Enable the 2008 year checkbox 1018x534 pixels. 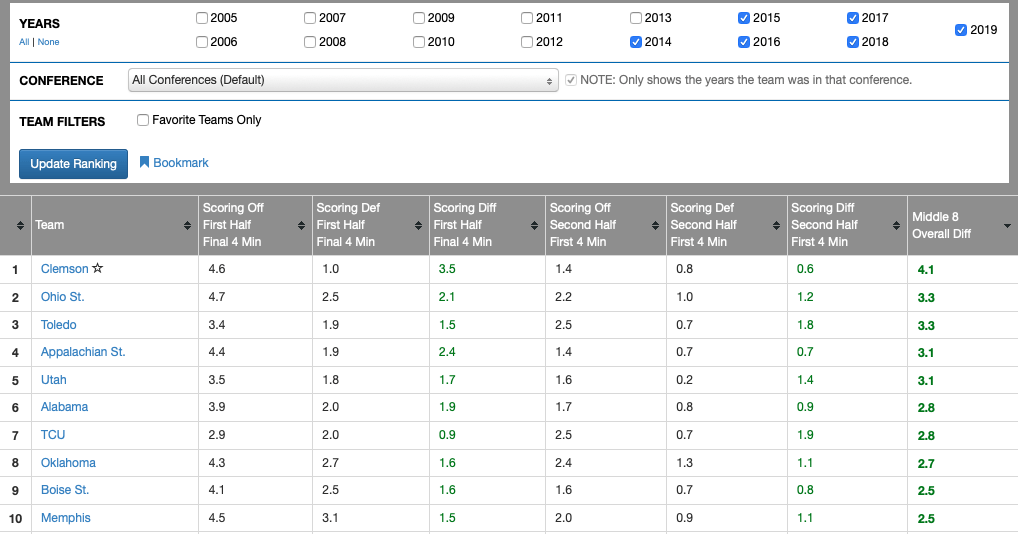click(310, 42)
